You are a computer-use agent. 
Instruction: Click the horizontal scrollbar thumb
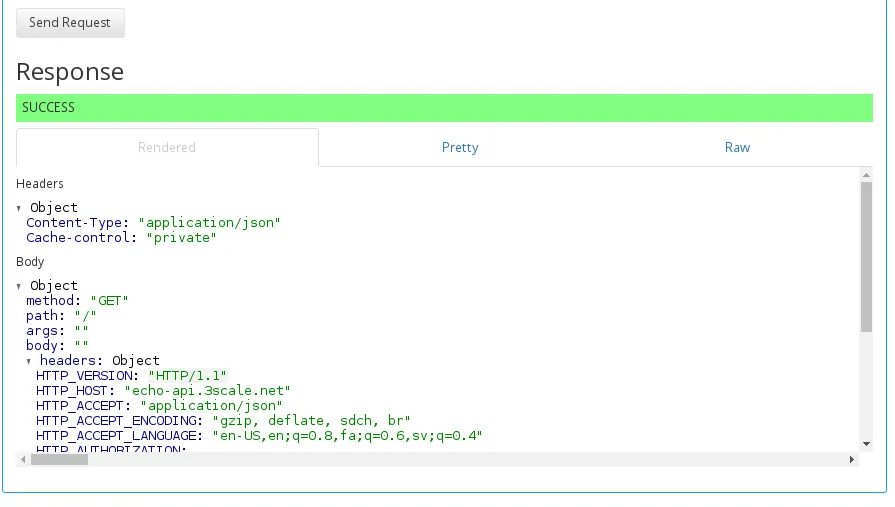click(x=59, y=460)
